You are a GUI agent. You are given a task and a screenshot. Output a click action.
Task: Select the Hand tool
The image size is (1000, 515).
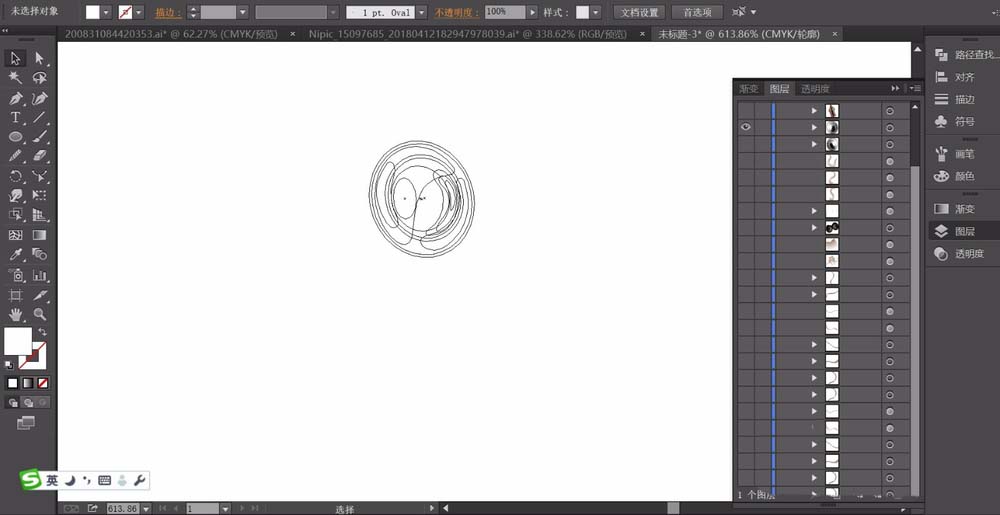[15, 314]
